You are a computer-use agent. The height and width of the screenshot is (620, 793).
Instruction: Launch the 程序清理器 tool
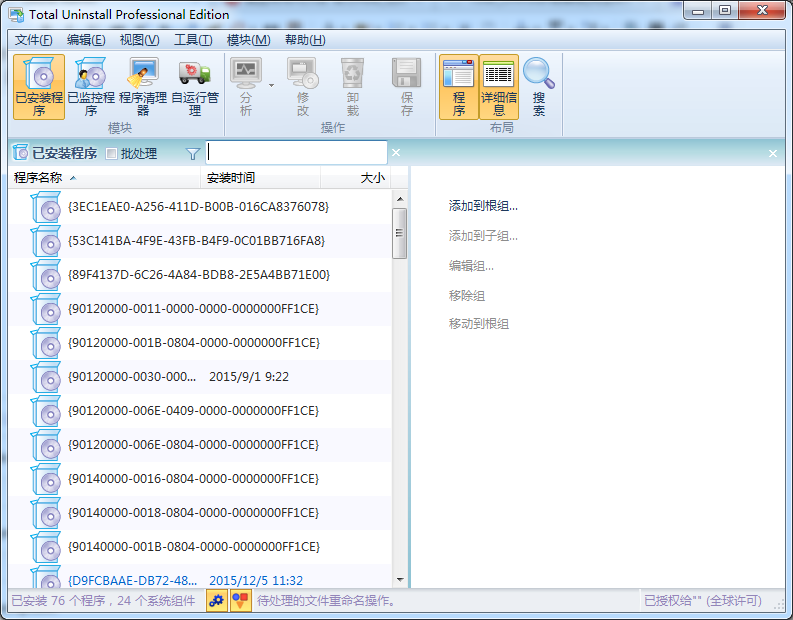143,86
